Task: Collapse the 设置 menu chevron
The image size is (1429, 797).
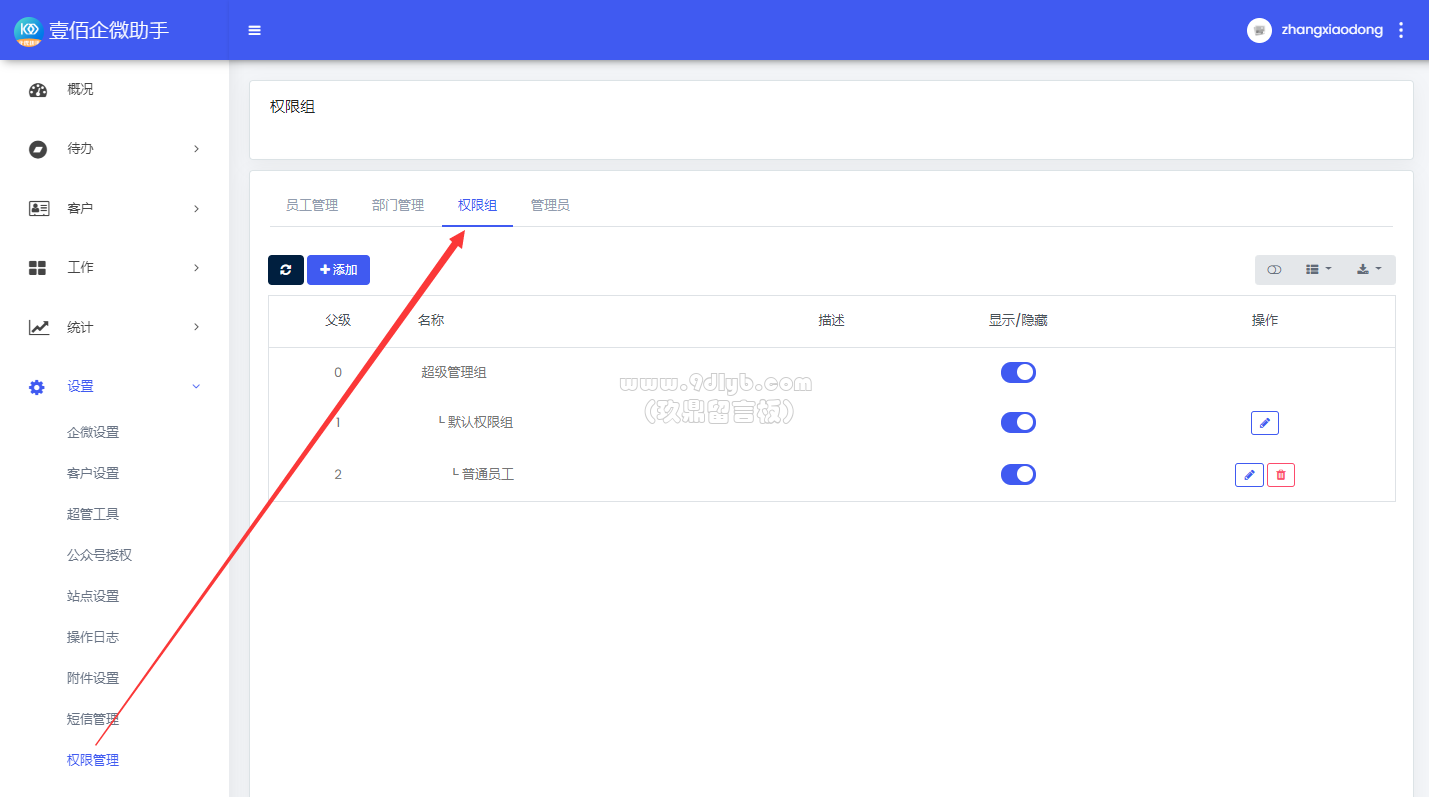Action: 196,386
